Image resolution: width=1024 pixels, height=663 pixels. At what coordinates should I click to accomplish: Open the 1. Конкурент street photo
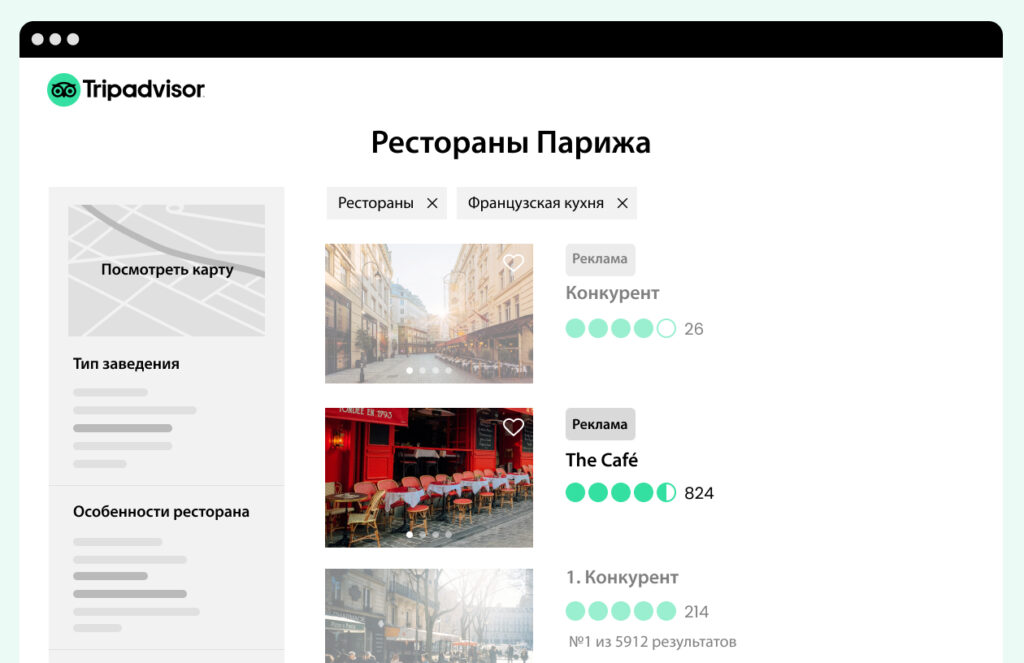click(429, 616)
